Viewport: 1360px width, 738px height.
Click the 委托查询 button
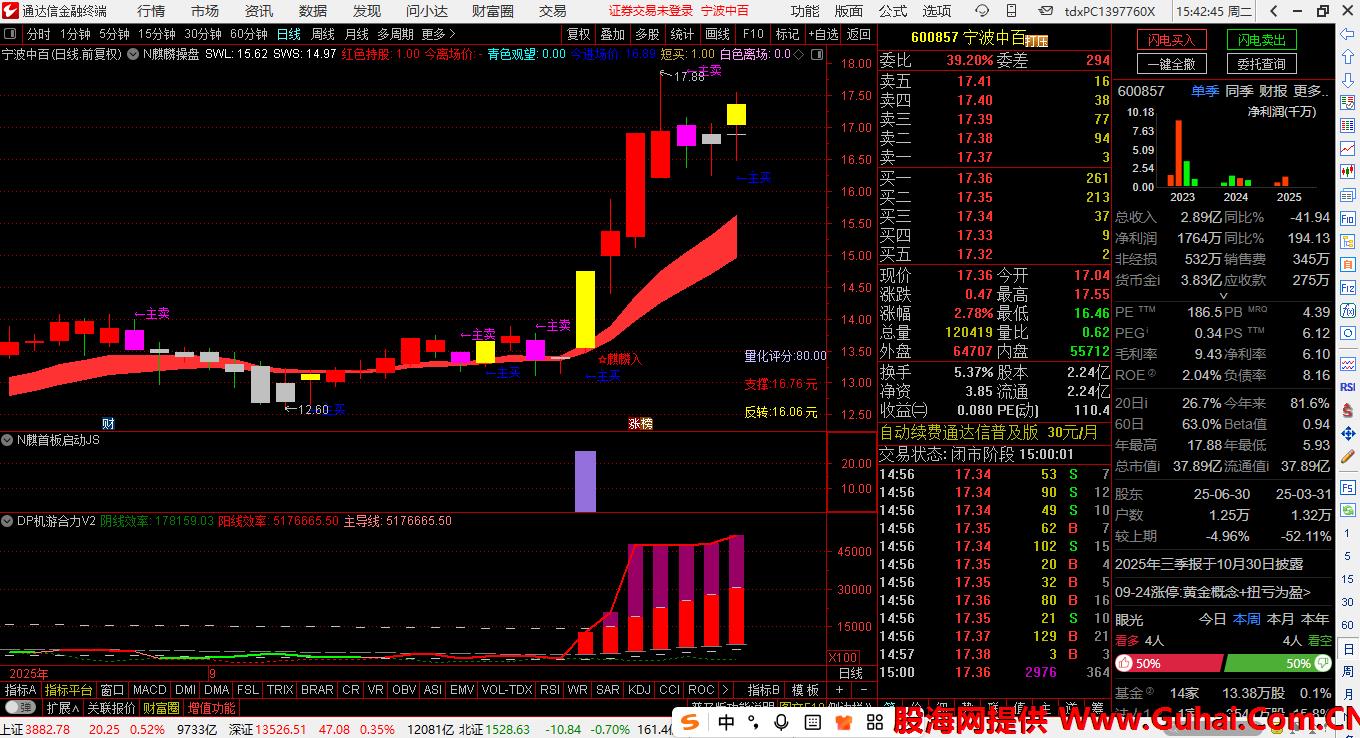[x=1260, y=64]
